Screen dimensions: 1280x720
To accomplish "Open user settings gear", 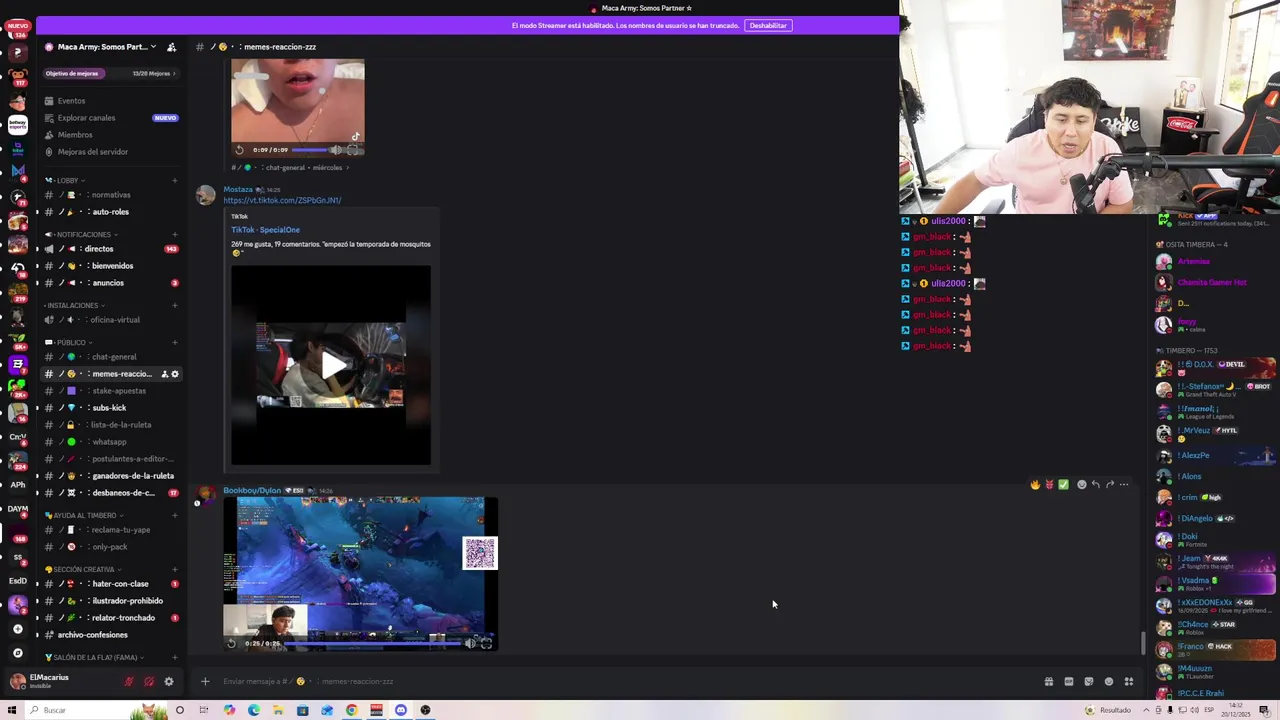I will [169, 681].
